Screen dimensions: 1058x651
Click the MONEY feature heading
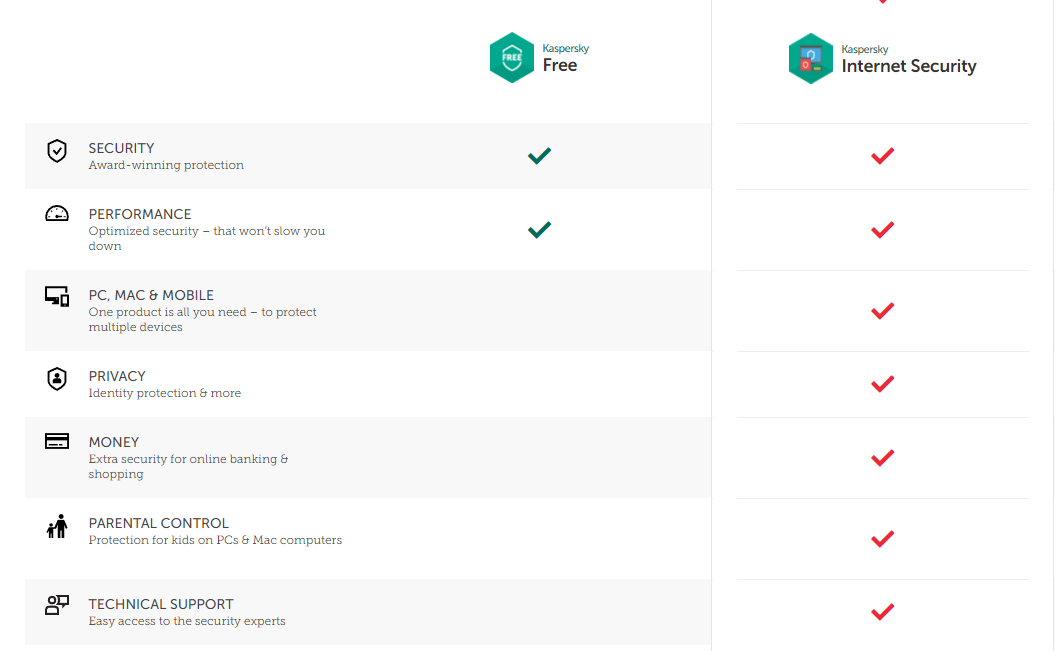pyautogui.click(x=114, y=442)
